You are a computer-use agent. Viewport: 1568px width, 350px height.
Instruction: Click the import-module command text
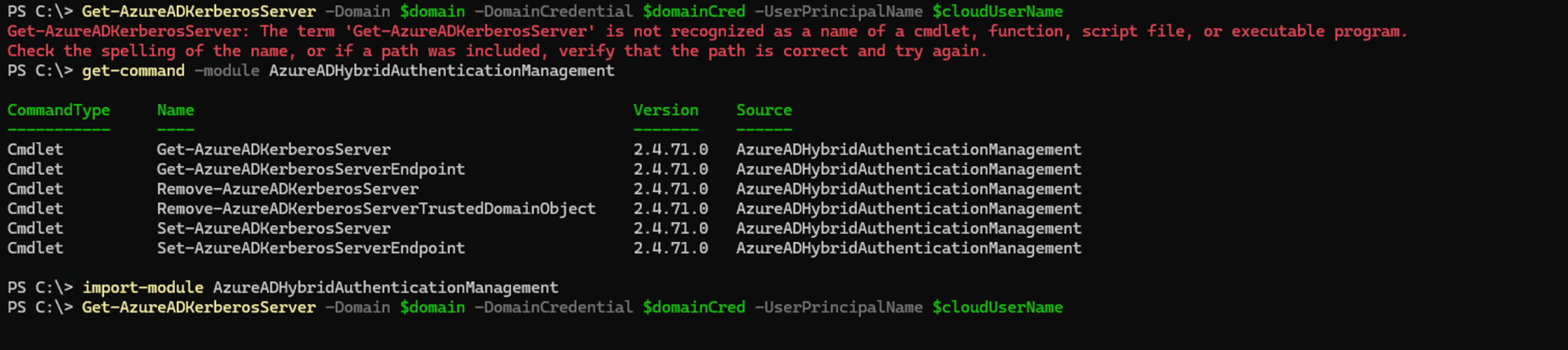click(142, 288)
